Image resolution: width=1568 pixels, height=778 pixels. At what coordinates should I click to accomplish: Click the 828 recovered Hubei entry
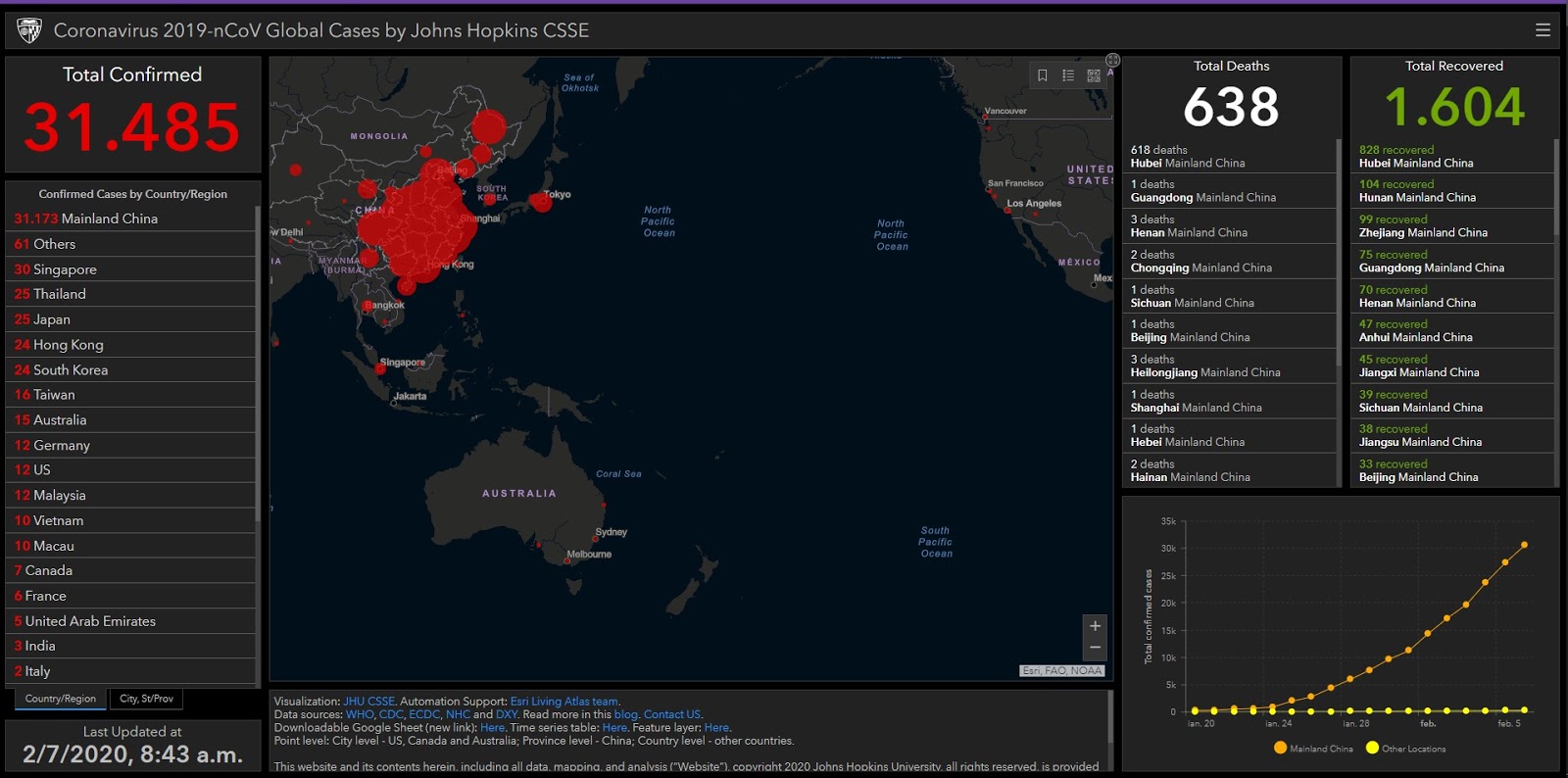1452,157
